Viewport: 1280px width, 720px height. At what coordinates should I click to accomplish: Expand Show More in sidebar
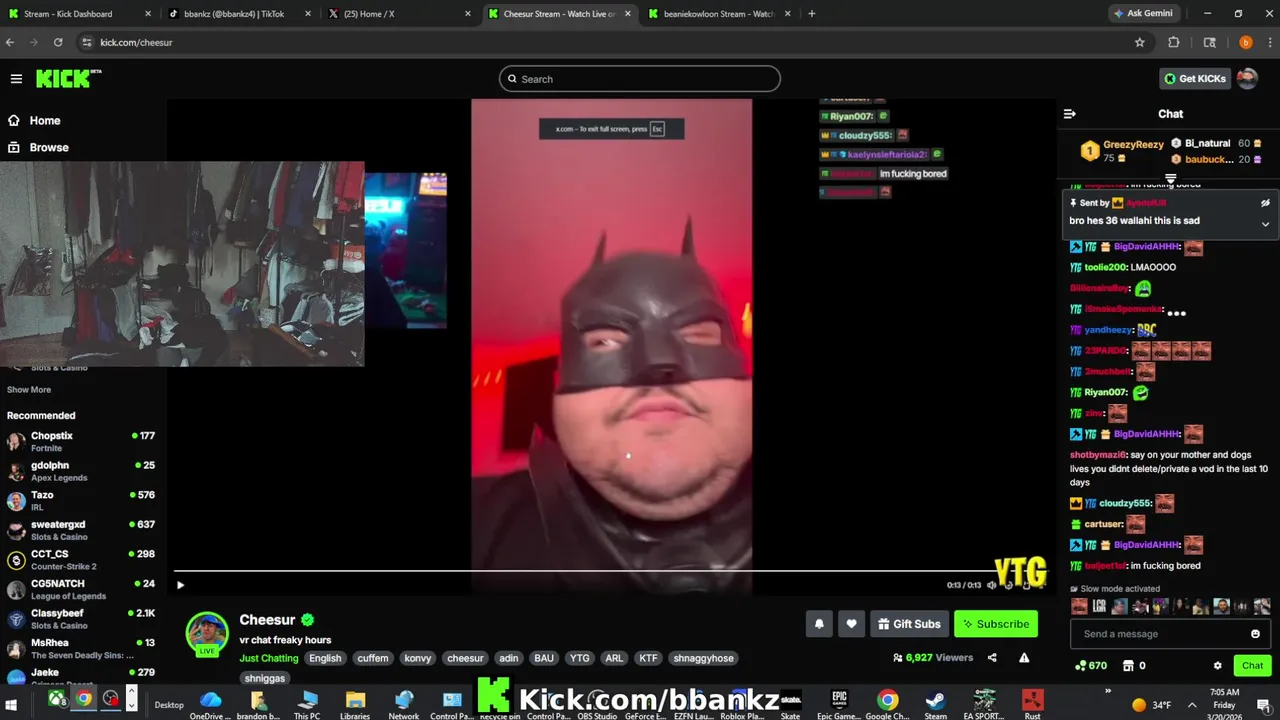pos(29,390)
